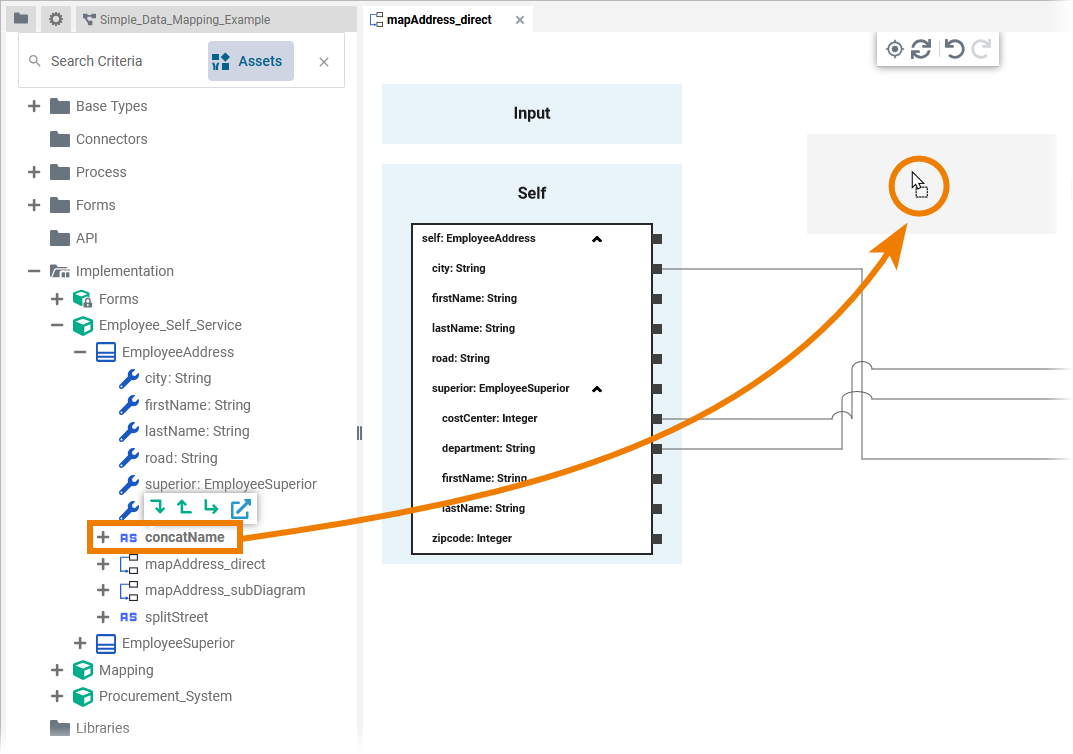Viewport: 1073px width, 754px height.
Task: Focus the Search Criteria input field
Action: [x=120, y=62]
